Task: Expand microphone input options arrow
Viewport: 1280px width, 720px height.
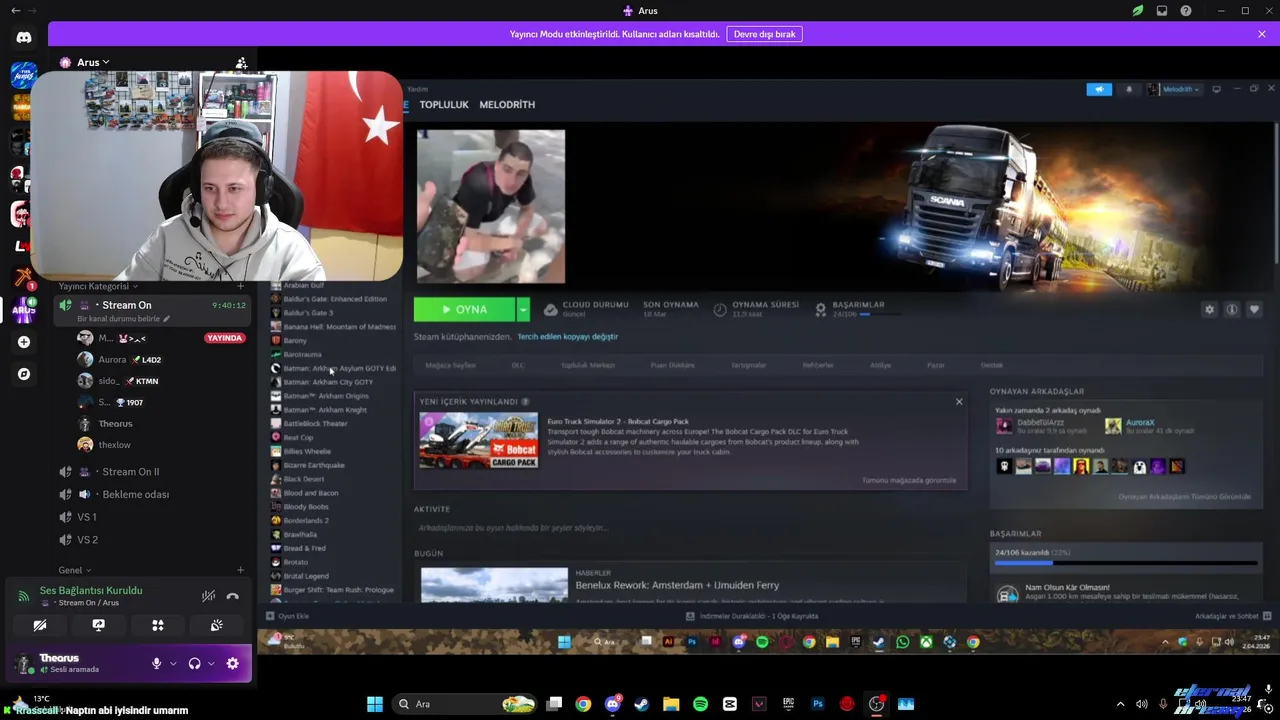Action: point(173,664)
